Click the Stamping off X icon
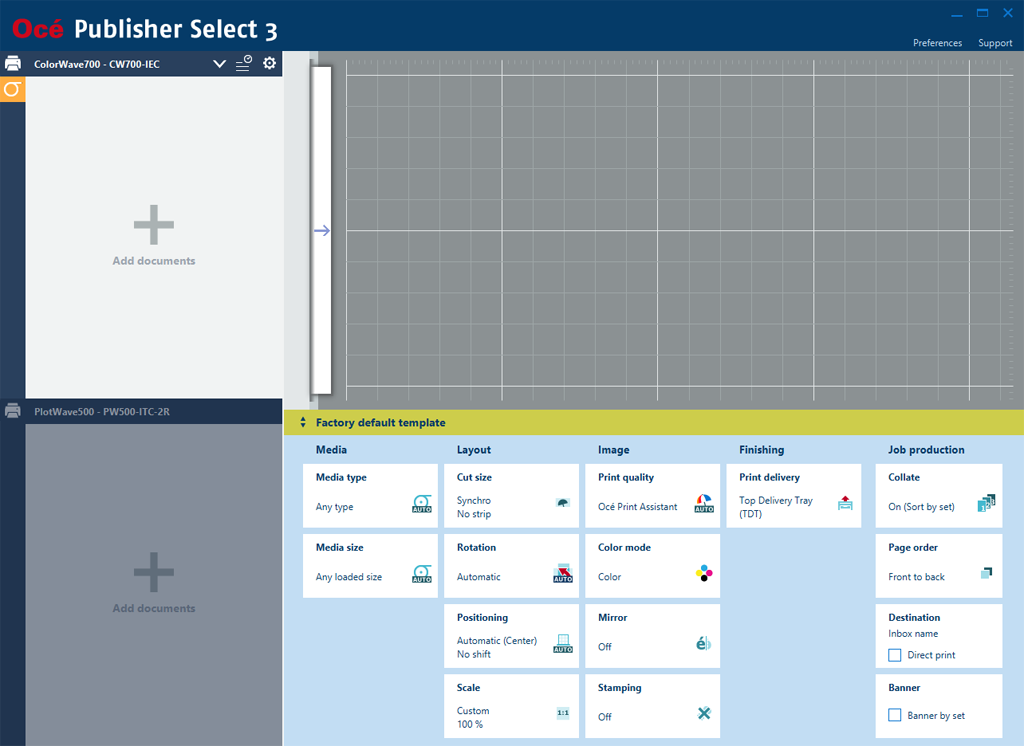 [x=704, y=713]
